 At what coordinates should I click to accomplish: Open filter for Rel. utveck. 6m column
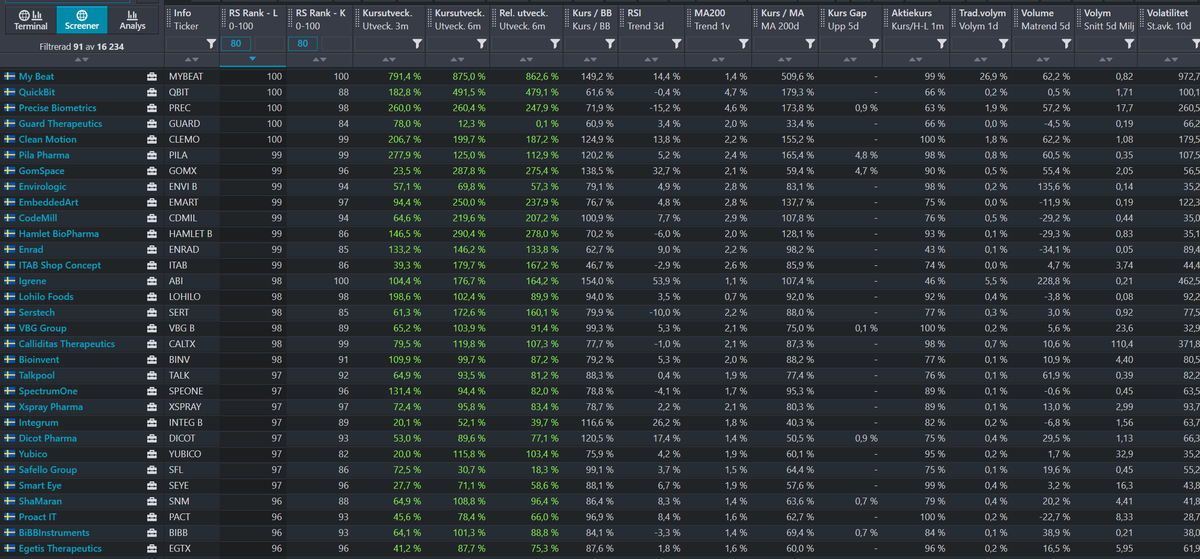pos(554,44)
